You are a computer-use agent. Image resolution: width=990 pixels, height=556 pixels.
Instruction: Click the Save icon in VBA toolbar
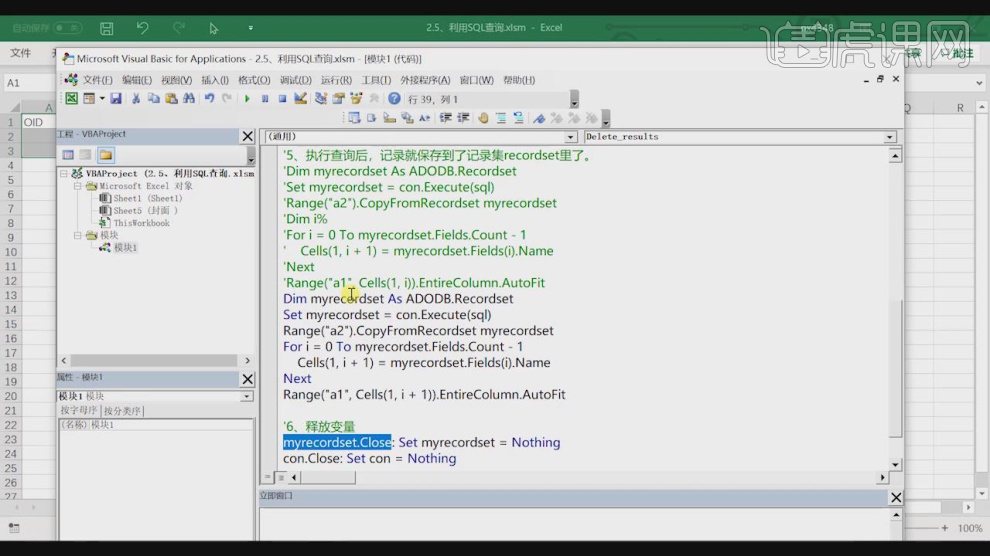point(116,99)
